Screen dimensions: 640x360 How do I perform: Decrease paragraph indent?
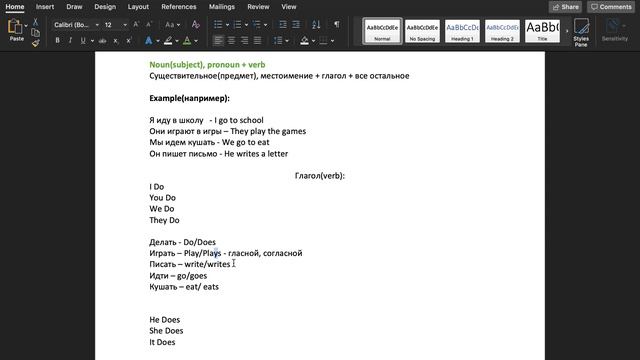pos(282,25)
